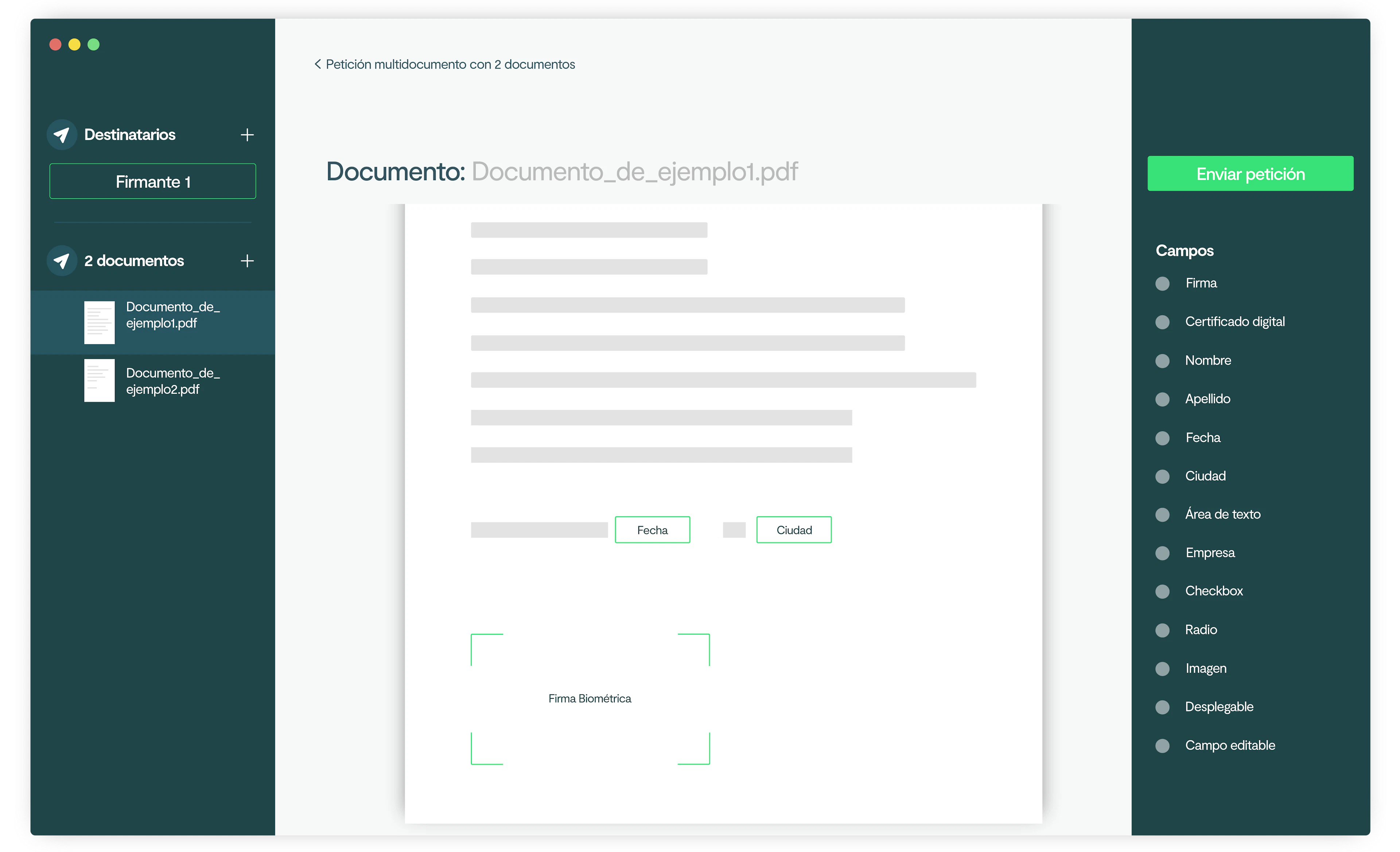Click the Documento_de_ejemplo2.pdf file icon

pos(100,380)
